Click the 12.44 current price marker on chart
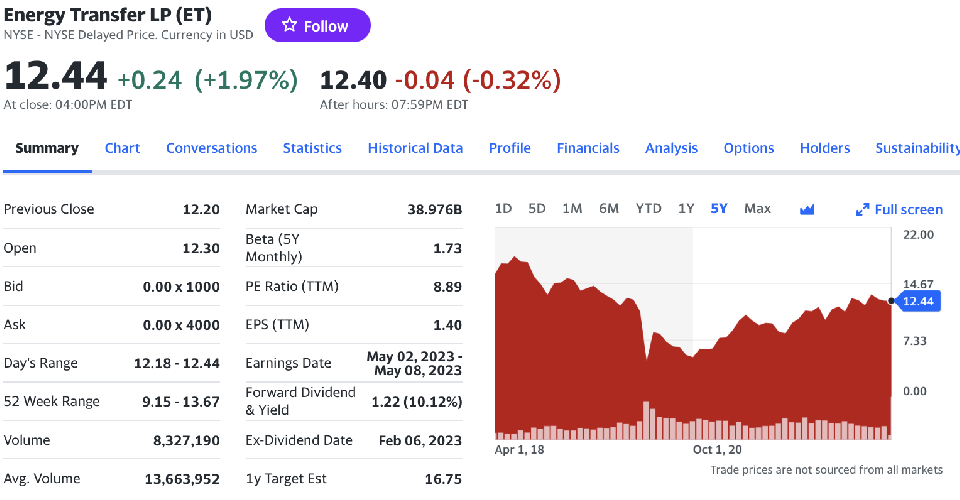The image size is (960, 500). (x=917, y=301)
